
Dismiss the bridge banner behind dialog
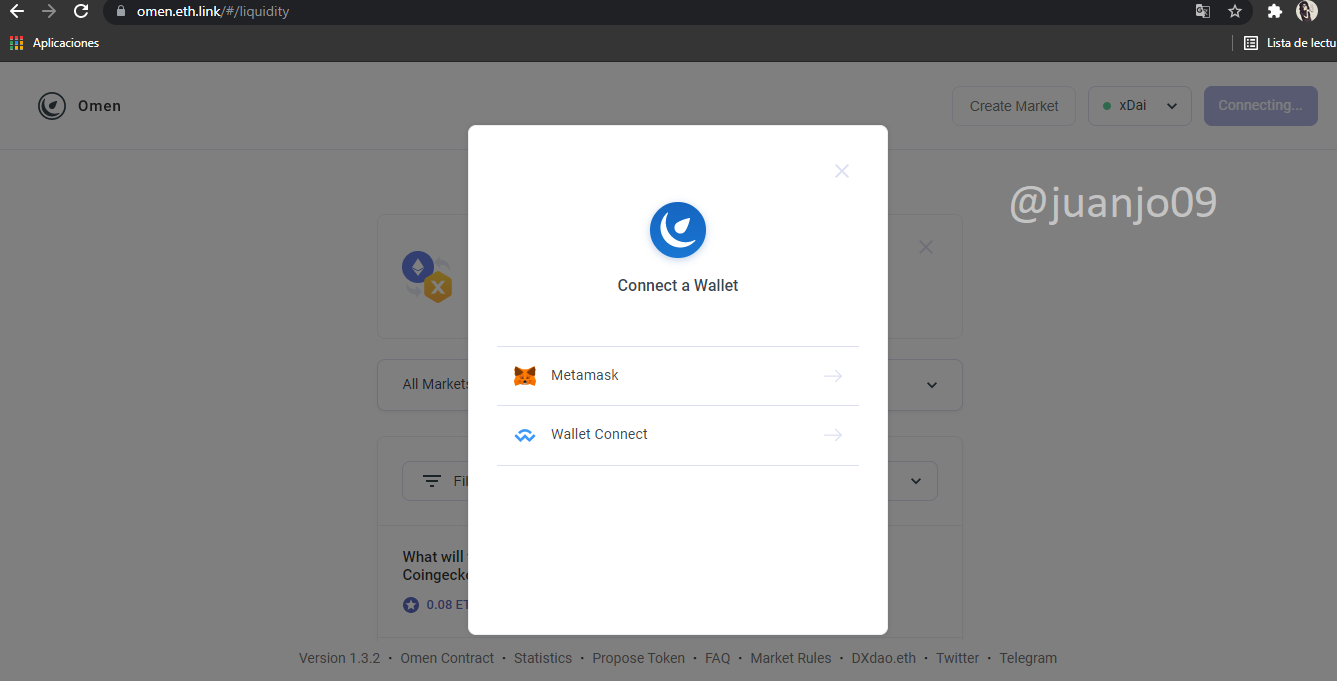[926, 247]
